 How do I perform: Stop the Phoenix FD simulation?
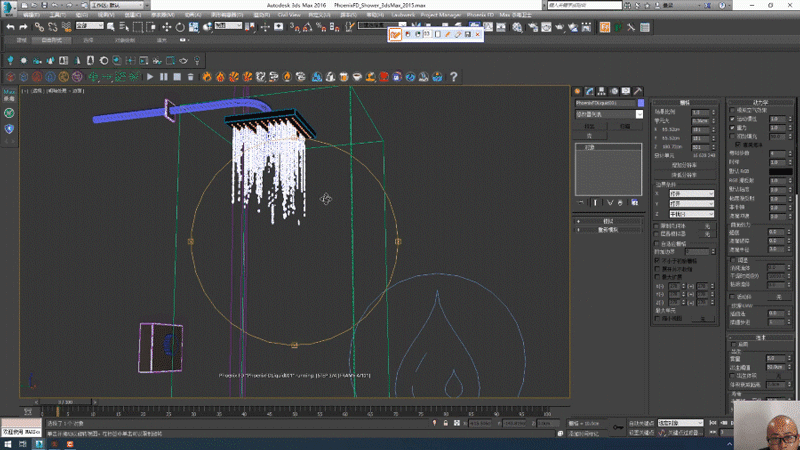point(177,77)
